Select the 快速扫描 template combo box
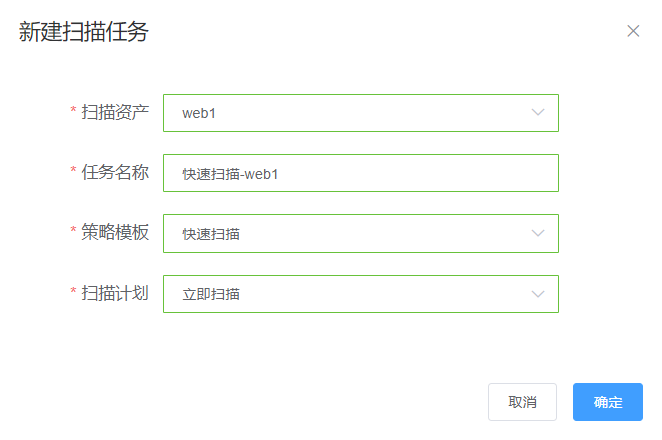Viewport: 662px width, 440px height. (340, 234)
